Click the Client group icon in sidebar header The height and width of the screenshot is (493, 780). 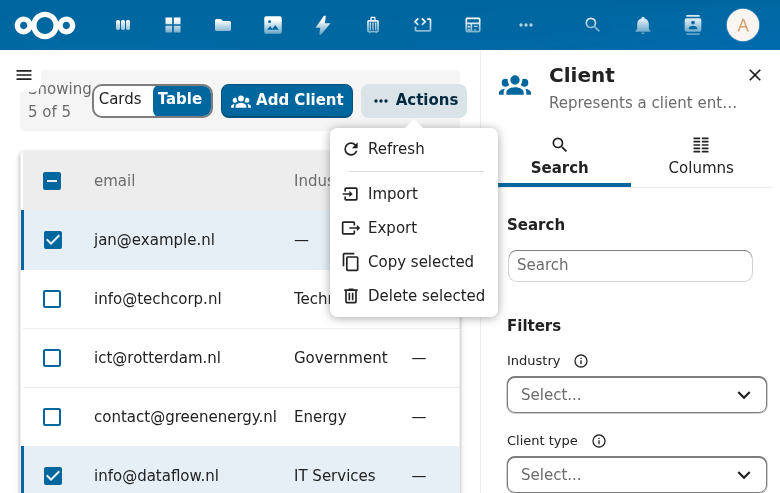pyautogui.click(x=515, y=85)
